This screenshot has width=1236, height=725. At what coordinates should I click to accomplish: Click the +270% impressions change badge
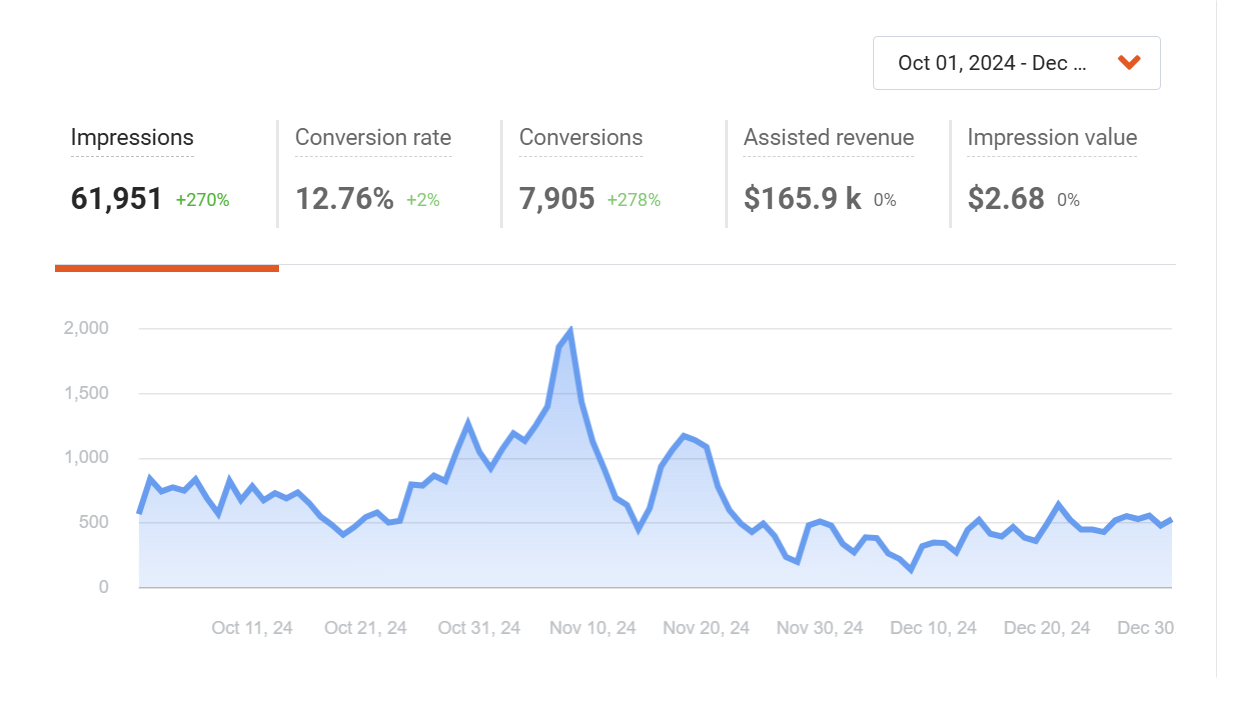[202, 200]
